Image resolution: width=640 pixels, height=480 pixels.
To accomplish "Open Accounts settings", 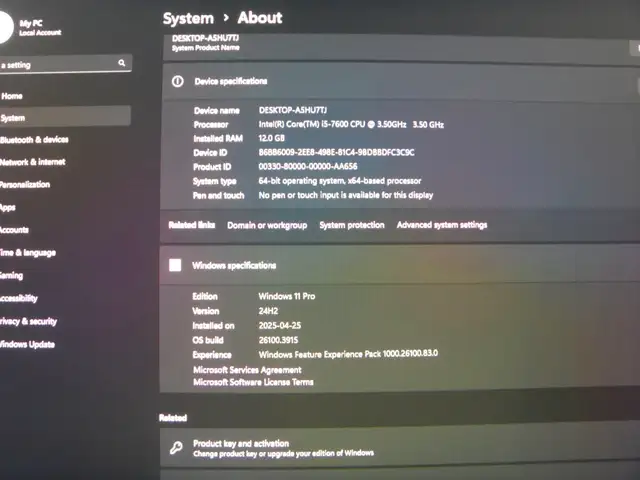I will pyautogui.click(x=14, y=230).
